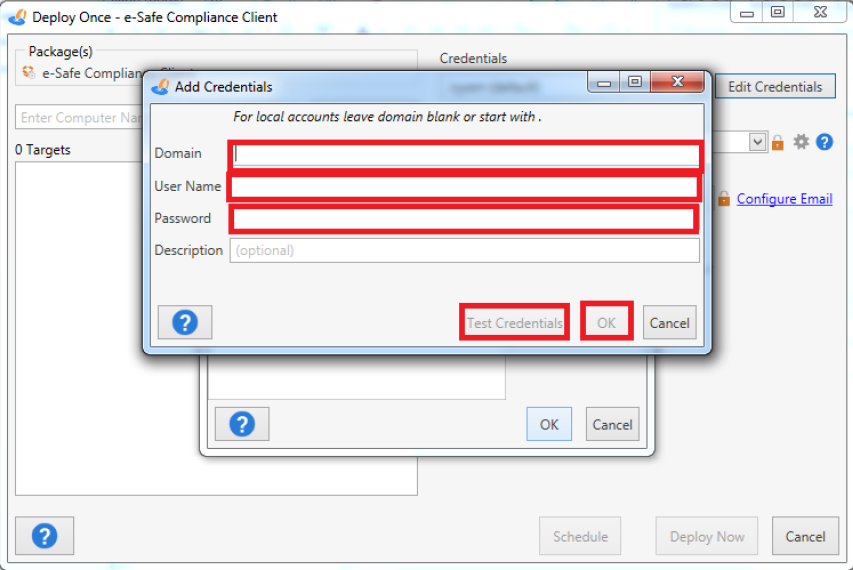The width and height of the screenshot is (853, 570).
Task: Maximize the Add Credentials dialog window
Action: 634,82
